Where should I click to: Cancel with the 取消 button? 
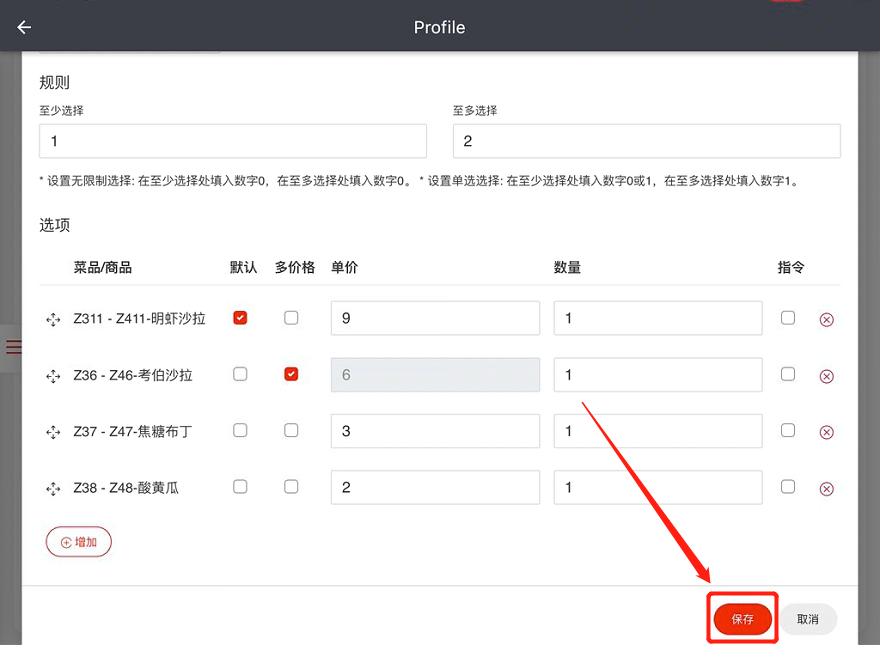(x=808, y=619)
